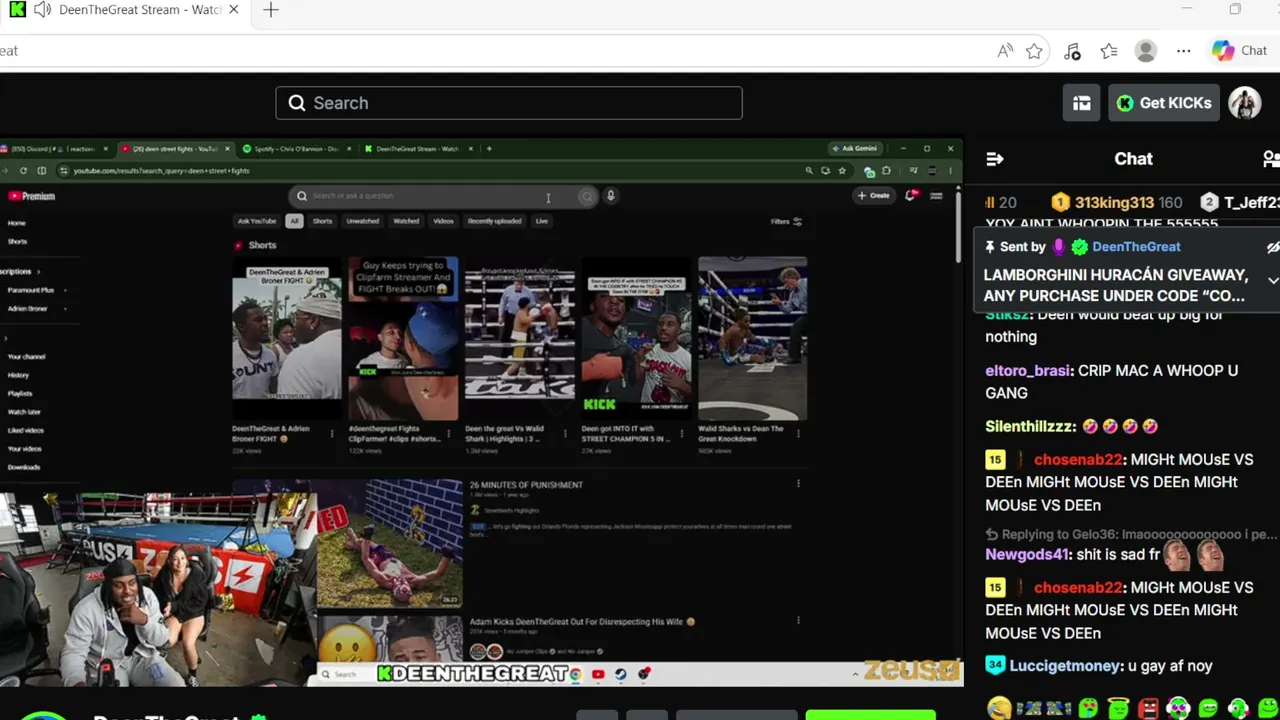Click the Get KICKs button

1164,103
